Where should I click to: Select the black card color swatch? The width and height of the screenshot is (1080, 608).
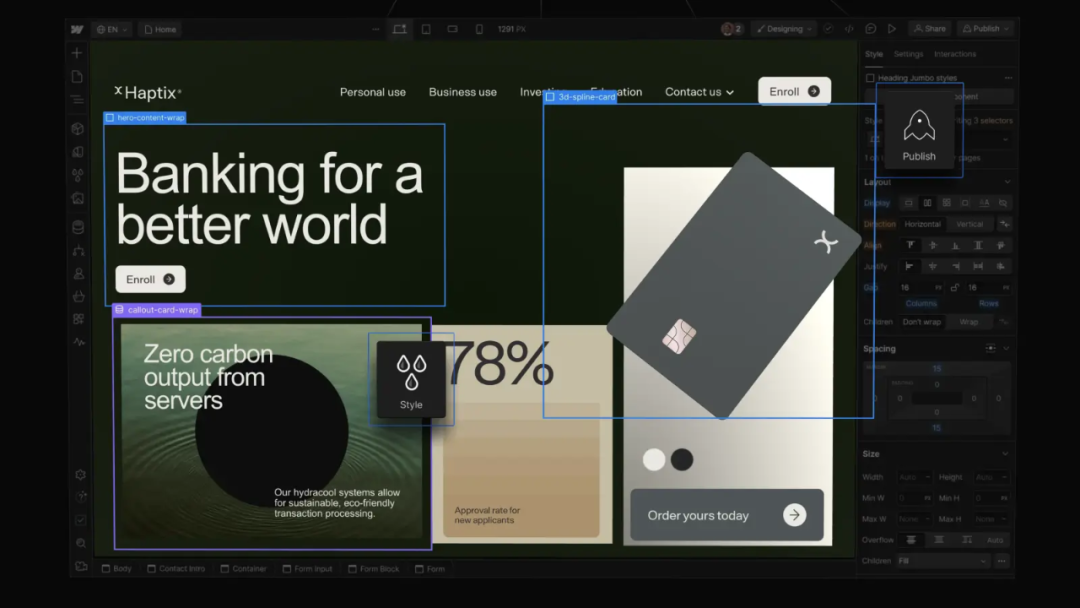(682, 459)
